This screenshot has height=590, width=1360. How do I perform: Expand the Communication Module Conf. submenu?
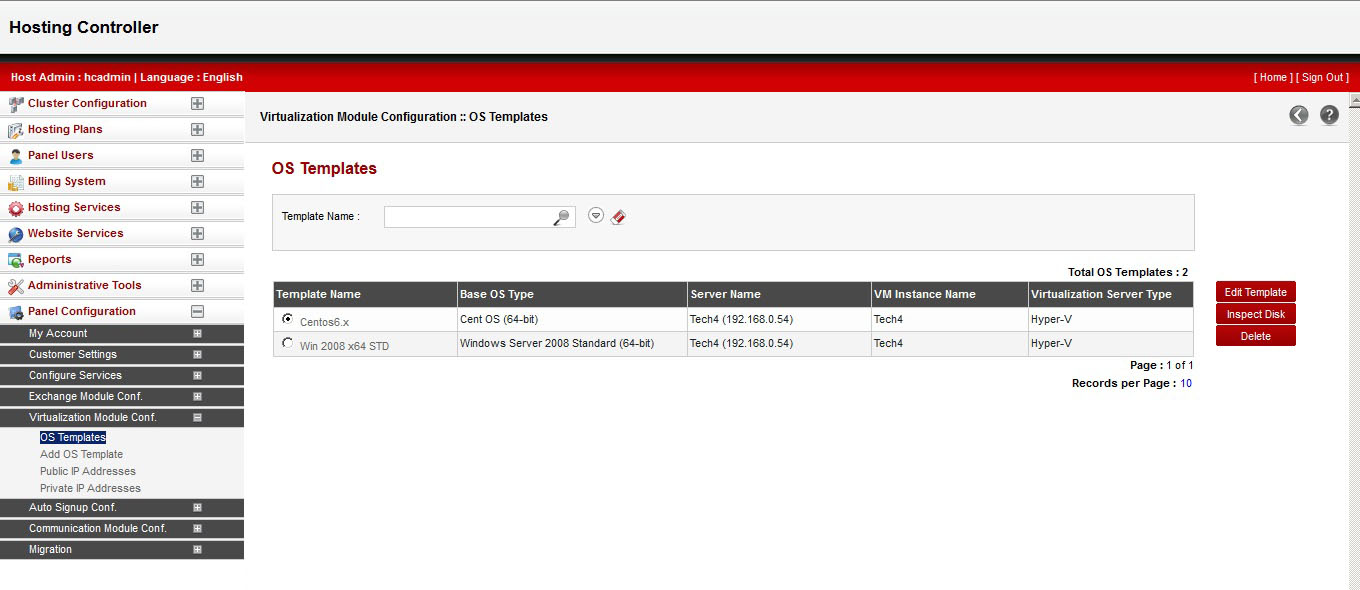(x=197, y=528)
